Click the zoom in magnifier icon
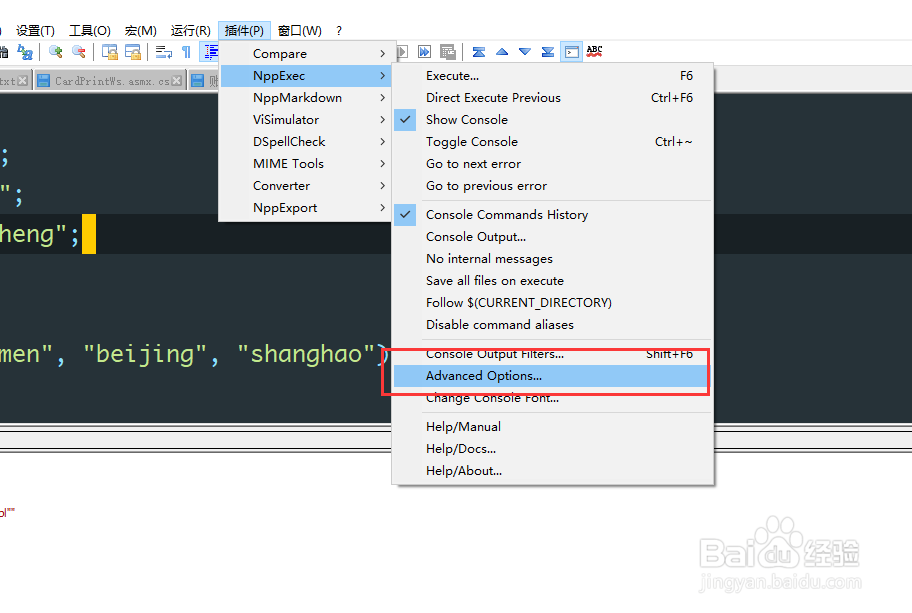The image size is (912, 613). click(55, 51)
